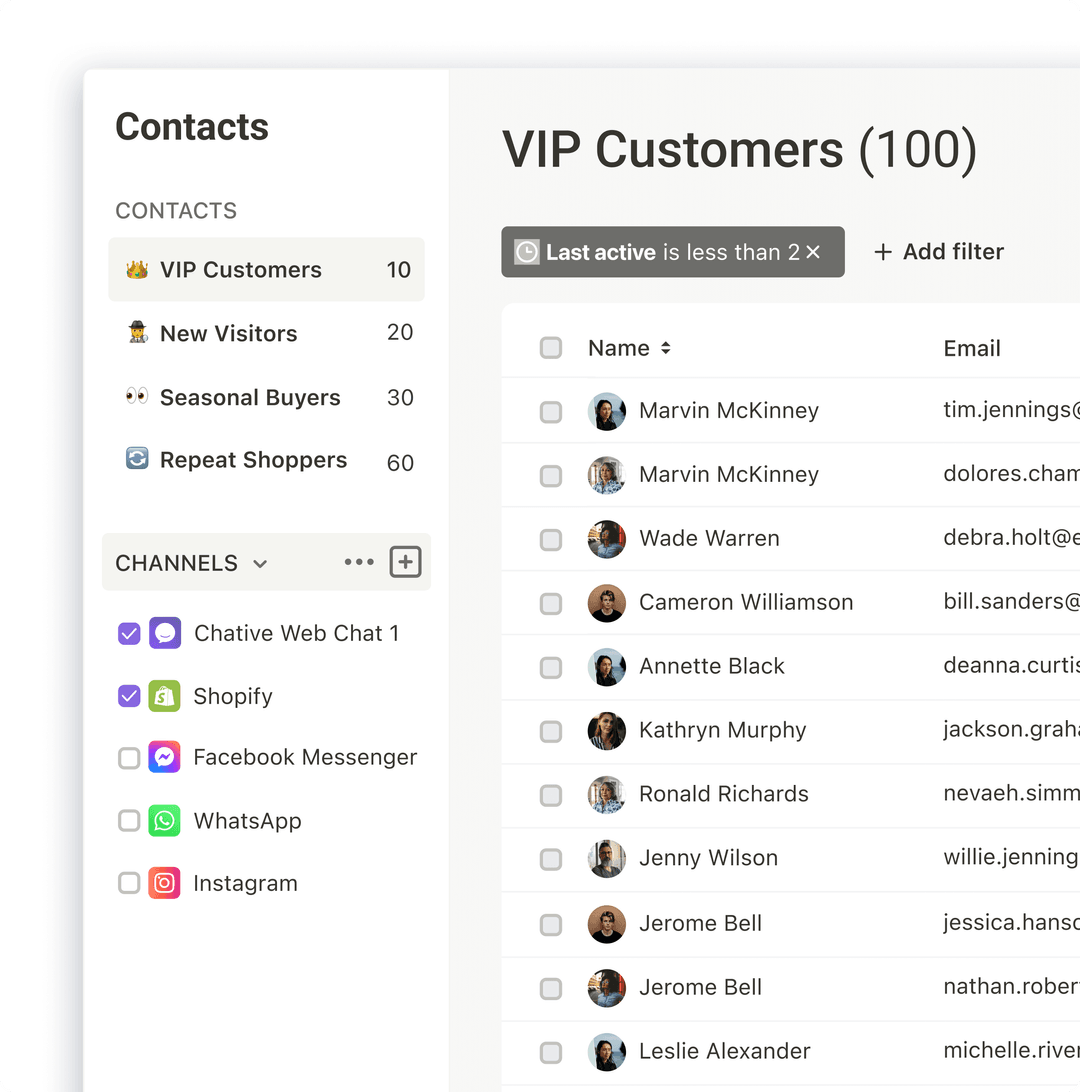Click the Seasonal Buyers eyes icon

pos(137,397)
